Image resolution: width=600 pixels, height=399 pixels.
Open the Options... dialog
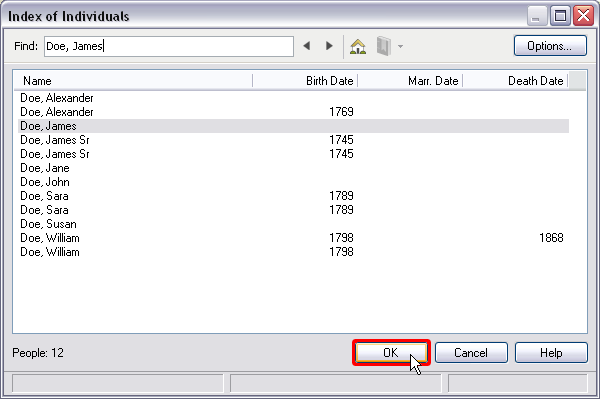point(550,46)
